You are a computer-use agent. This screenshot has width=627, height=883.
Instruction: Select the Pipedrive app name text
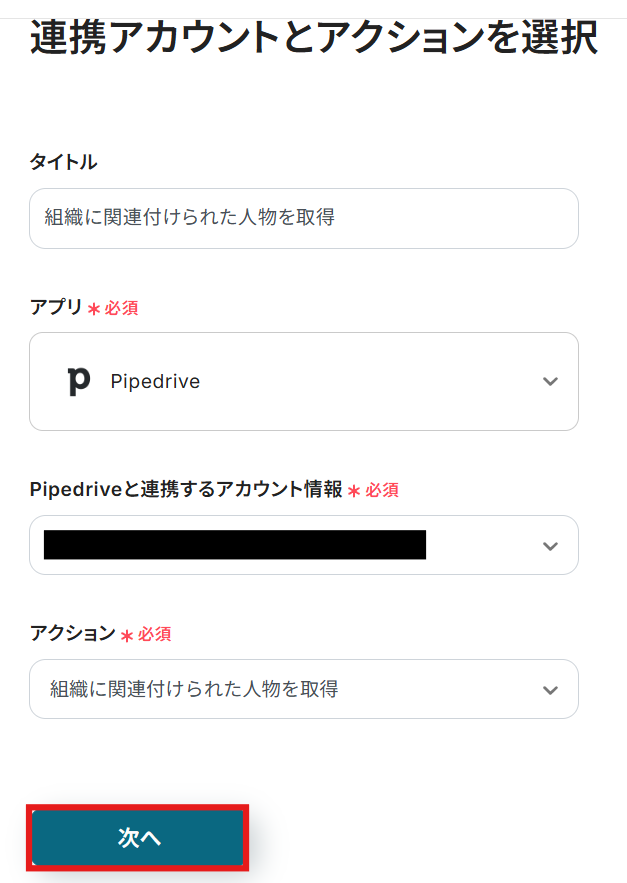click(x=155, y=382)
